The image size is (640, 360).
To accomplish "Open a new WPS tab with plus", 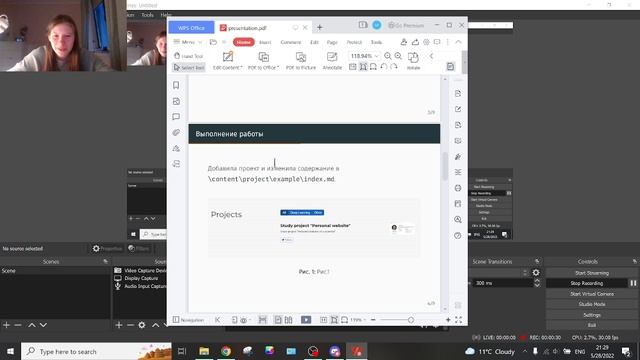I will (320, 27).
